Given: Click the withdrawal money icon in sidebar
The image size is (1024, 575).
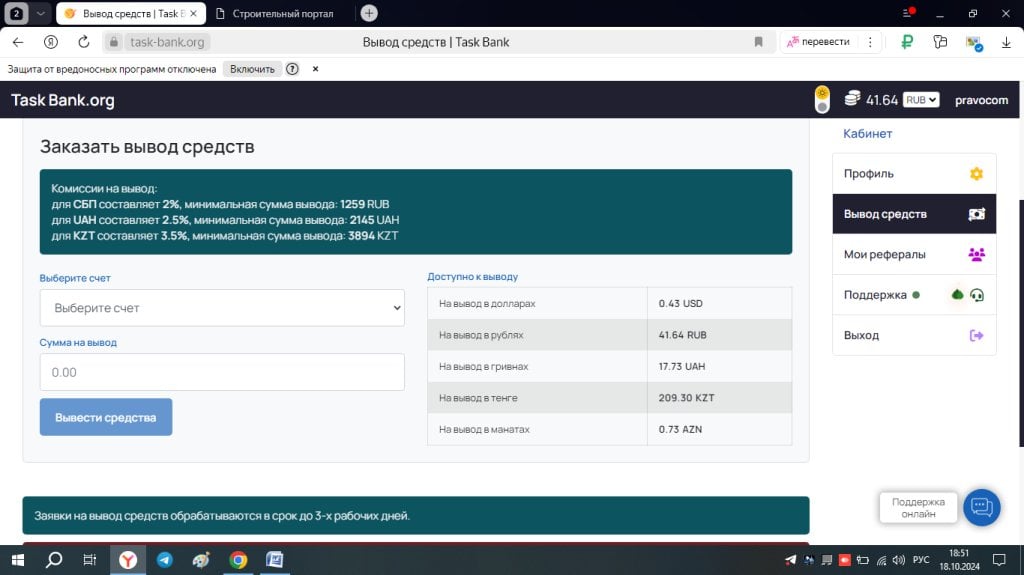Looking at the screenshot, I should click(976, 214).
